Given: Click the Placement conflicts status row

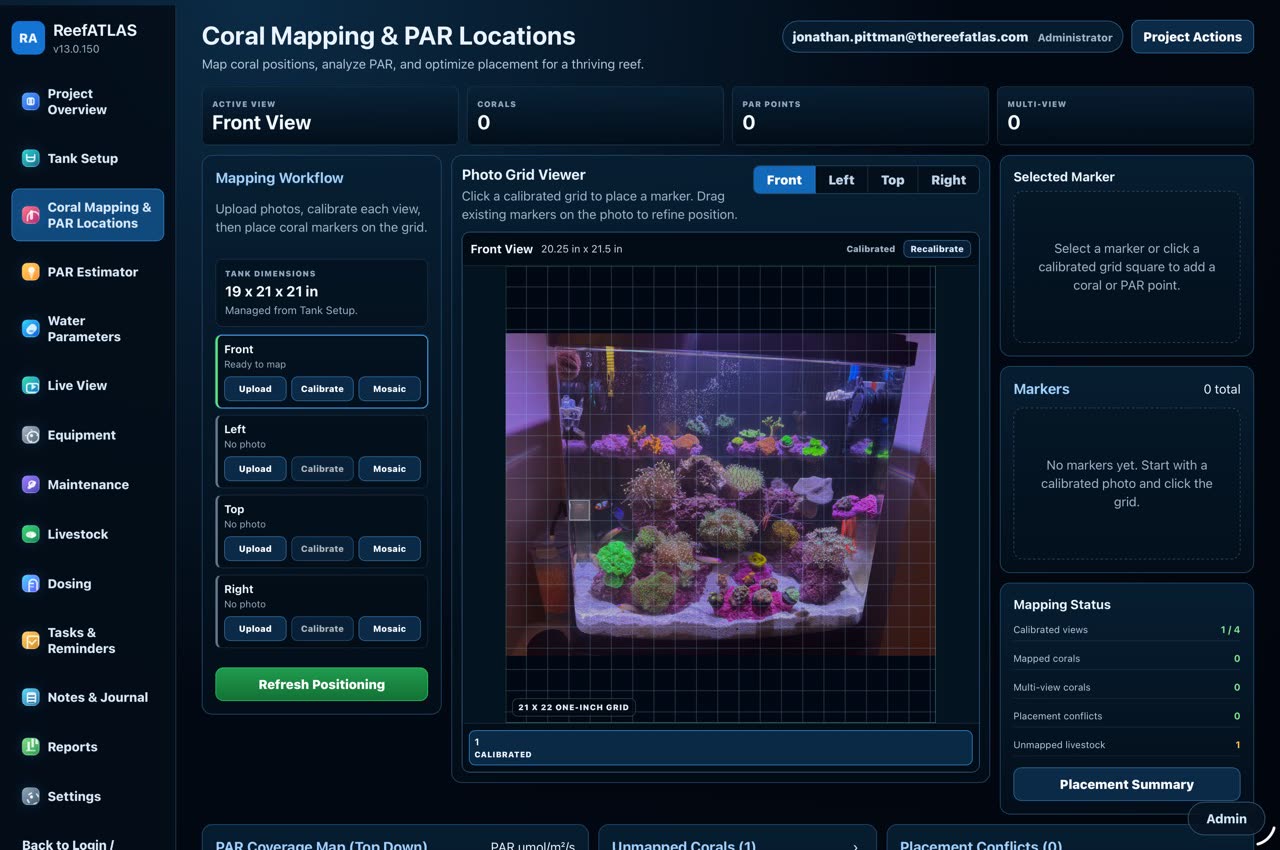Looking at the screenshot, I should point(1126,716).
